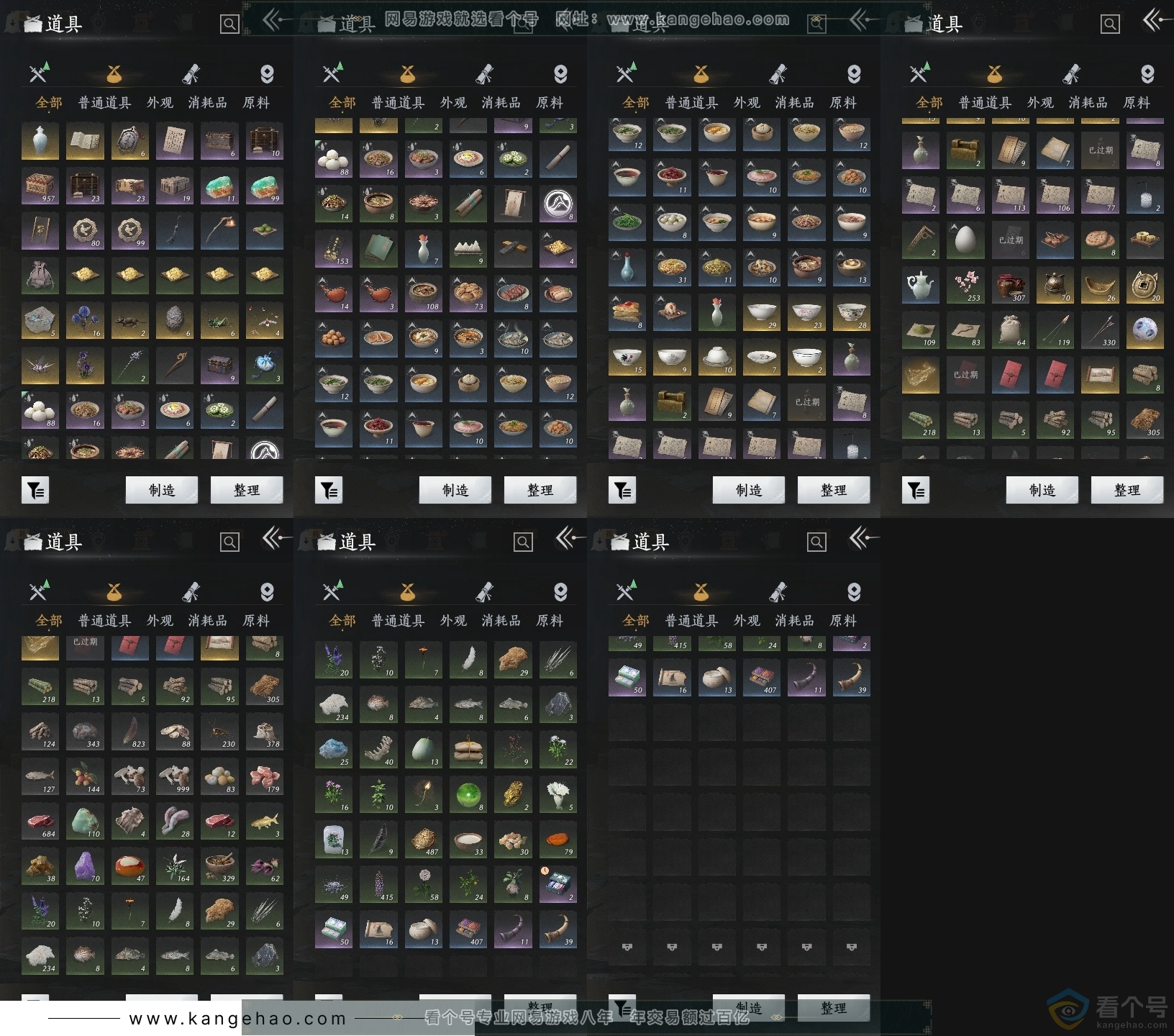Screen dimensions: 1174x1036
Task: Click 制造 button in top-left panel
Action: 162,490
